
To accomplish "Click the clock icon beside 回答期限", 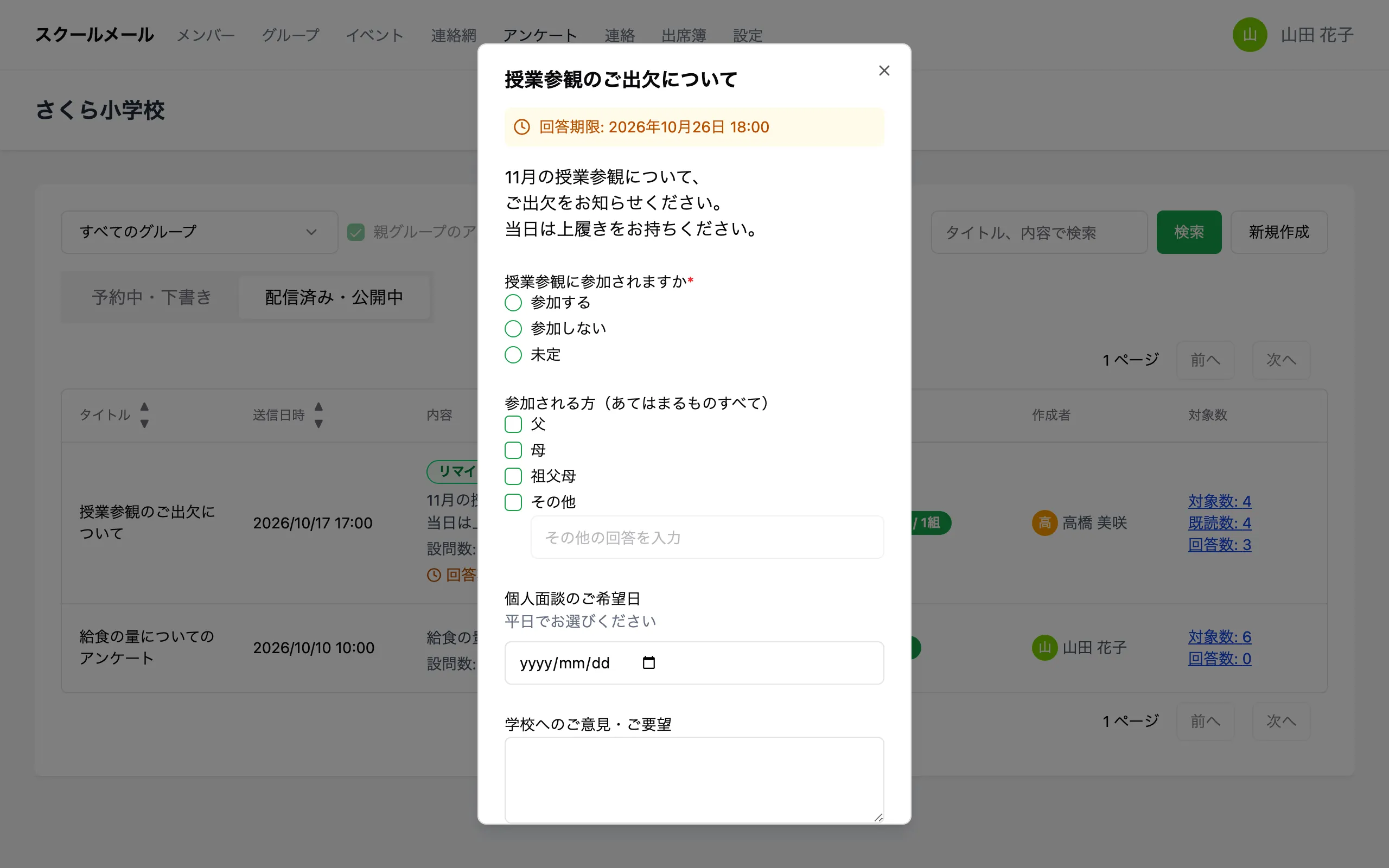I will click(x=522, y=127).
